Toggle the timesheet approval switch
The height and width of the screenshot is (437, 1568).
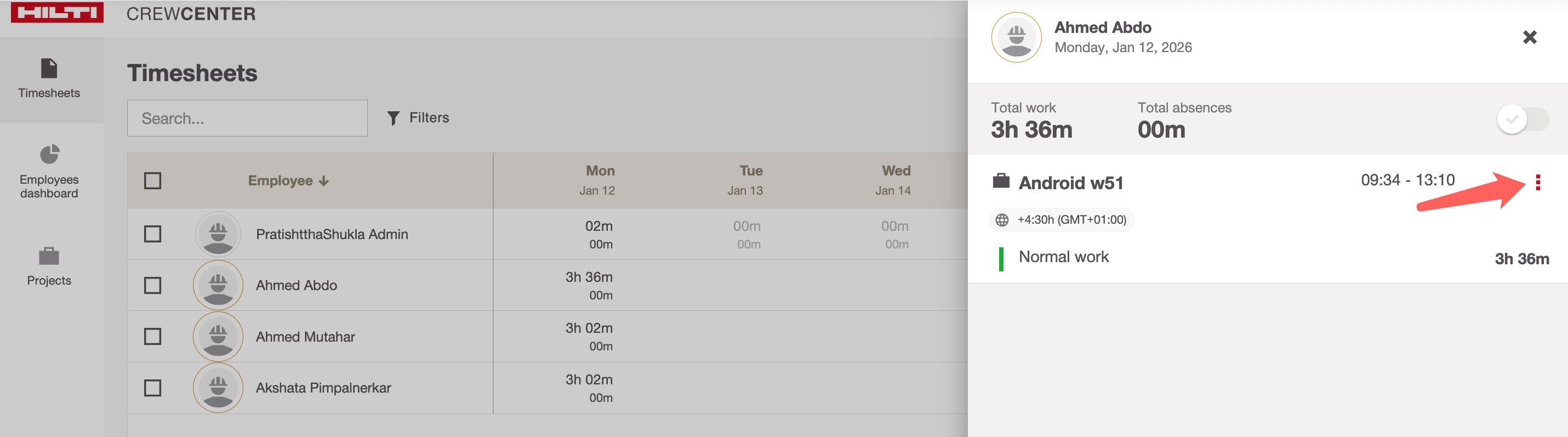point(1523,120)
